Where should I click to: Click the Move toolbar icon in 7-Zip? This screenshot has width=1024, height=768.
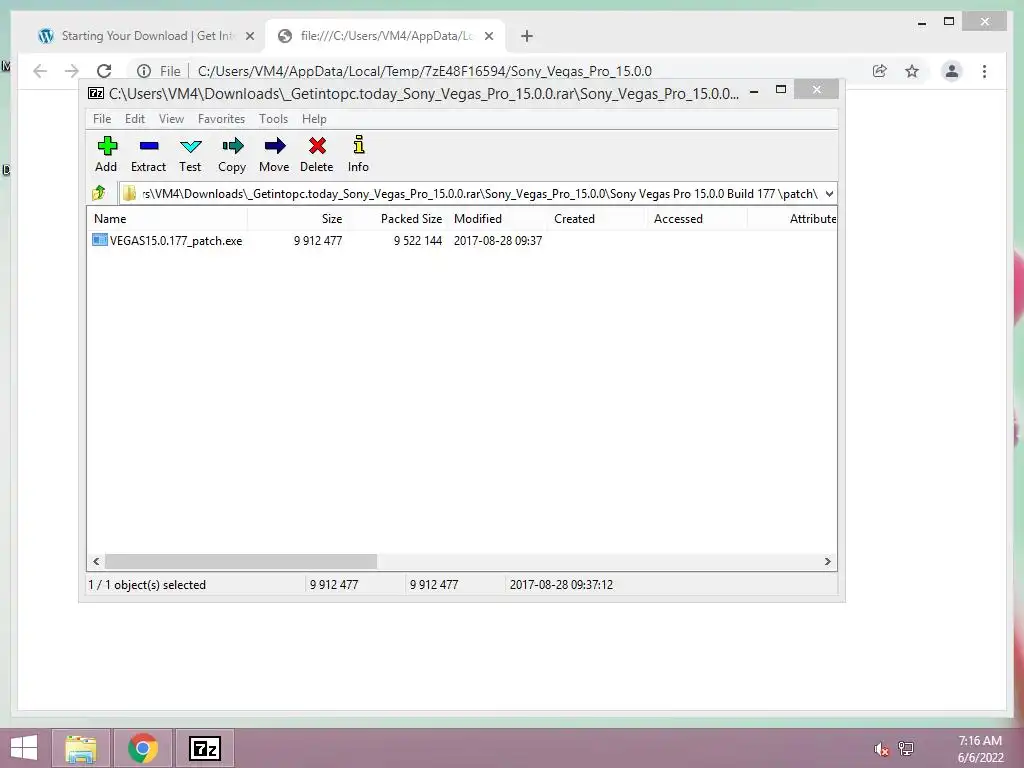(274, 146)
